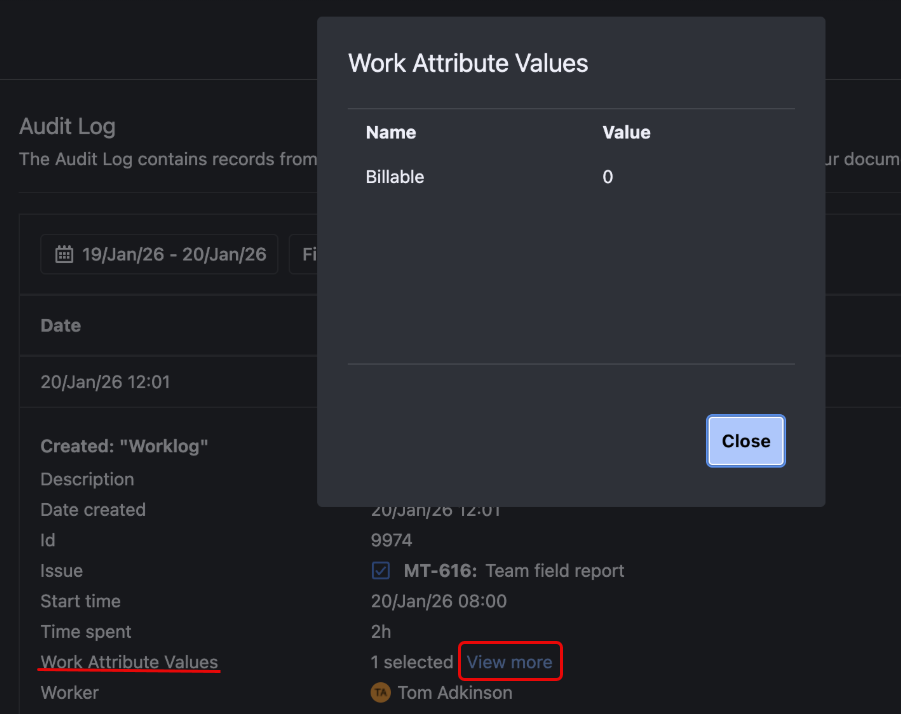Image resolution: width=901 pixels, height=714 pixels.
Task: Click the Name column header in the dialog
Action: point(390,132)
